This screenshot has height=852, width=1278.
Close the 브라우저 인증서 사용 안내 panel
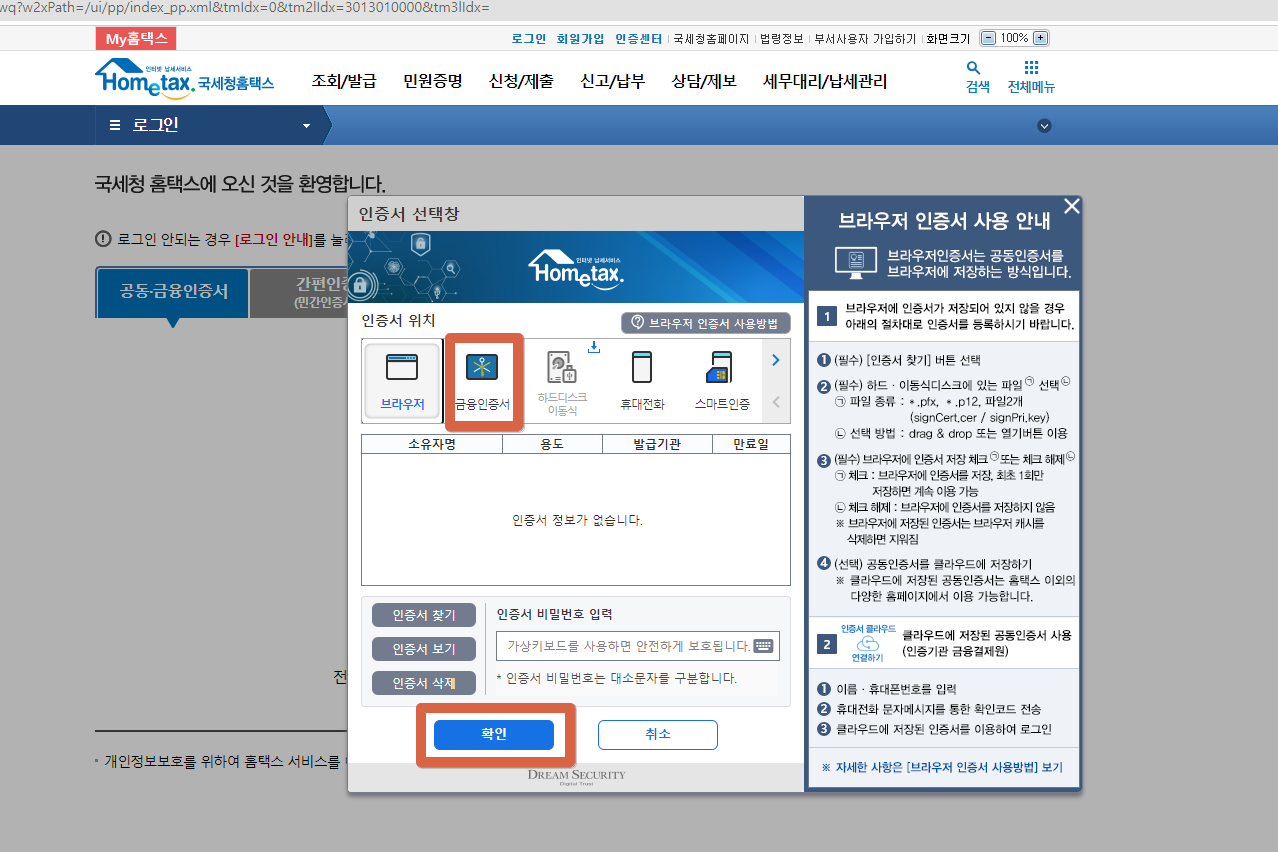(x=1072, y=206)
